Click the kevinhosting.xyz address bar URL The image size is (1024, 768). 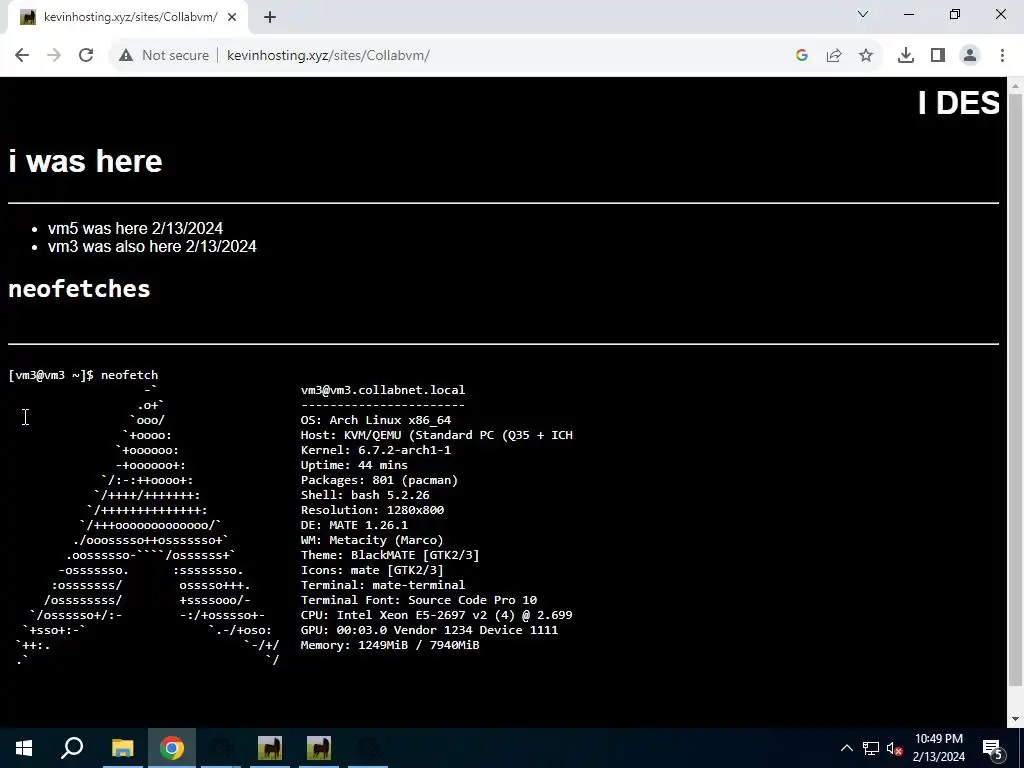click(328, 56)
